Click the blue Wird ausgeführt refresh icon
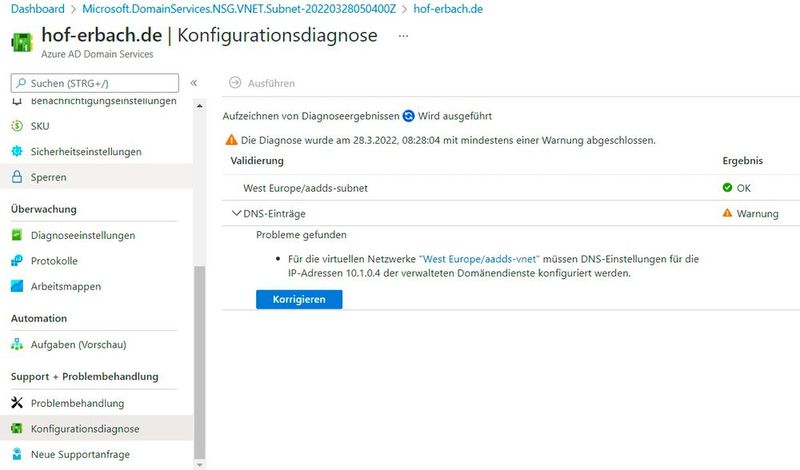Image resolution: width=800 pixels, height=470 pixels. coord(408,116)
